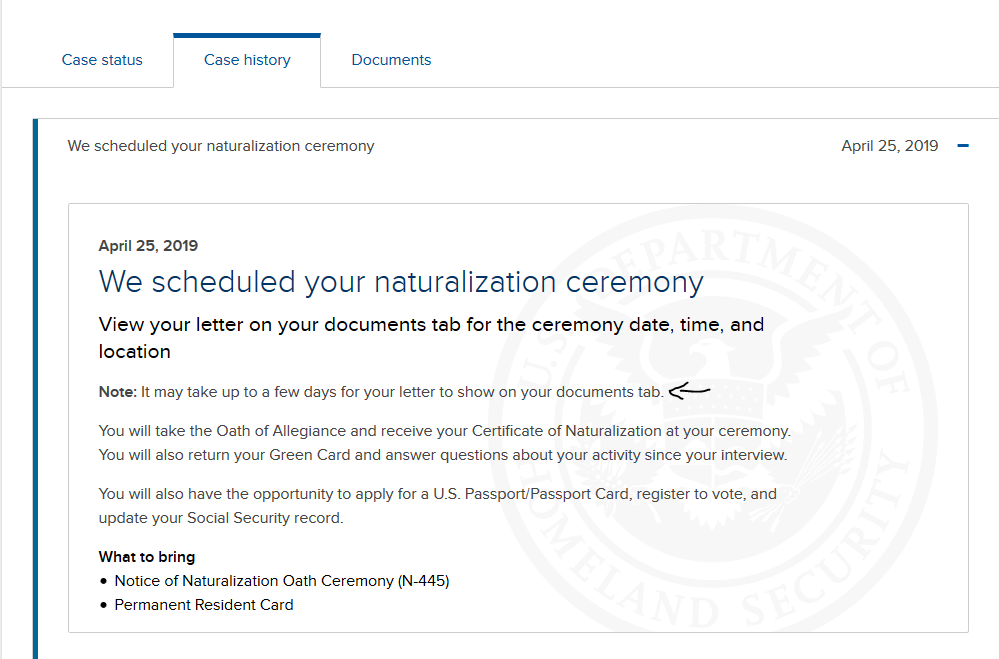Click the bullet before Permanent Resident Card
Image resolution: width=999 pixels, height=659 pixels.
tap(104, 605)
